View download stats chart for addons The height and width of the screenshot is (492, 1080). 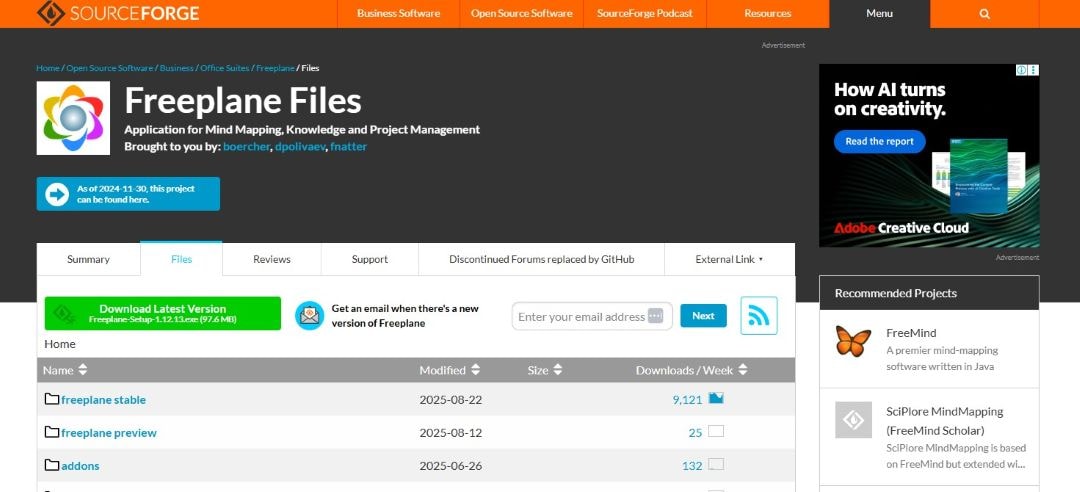click(716, 464)
